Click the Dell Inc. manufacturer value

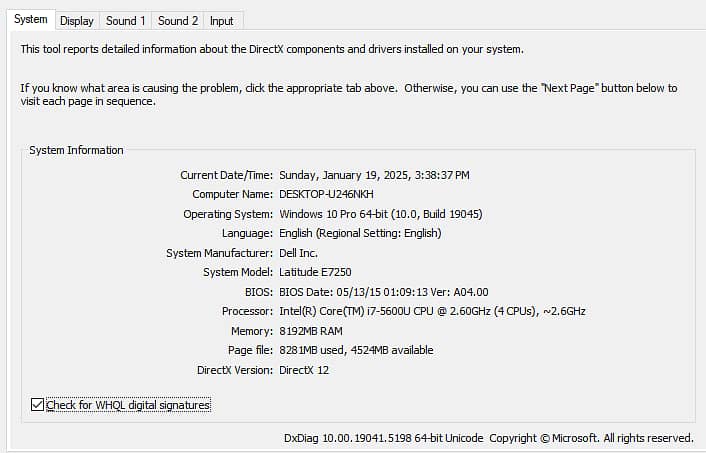pyautogui.click(x=300, y=253)
